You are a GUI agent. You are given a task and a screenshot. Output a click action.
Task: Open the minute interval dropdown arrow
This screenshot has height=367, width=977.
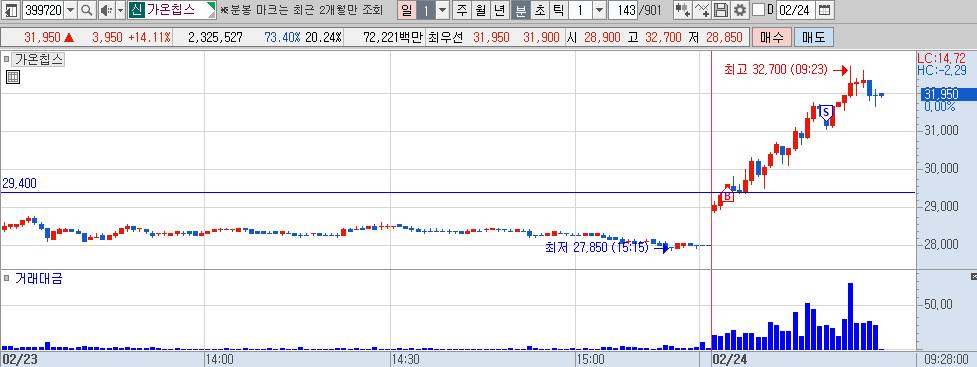point(599,10)
